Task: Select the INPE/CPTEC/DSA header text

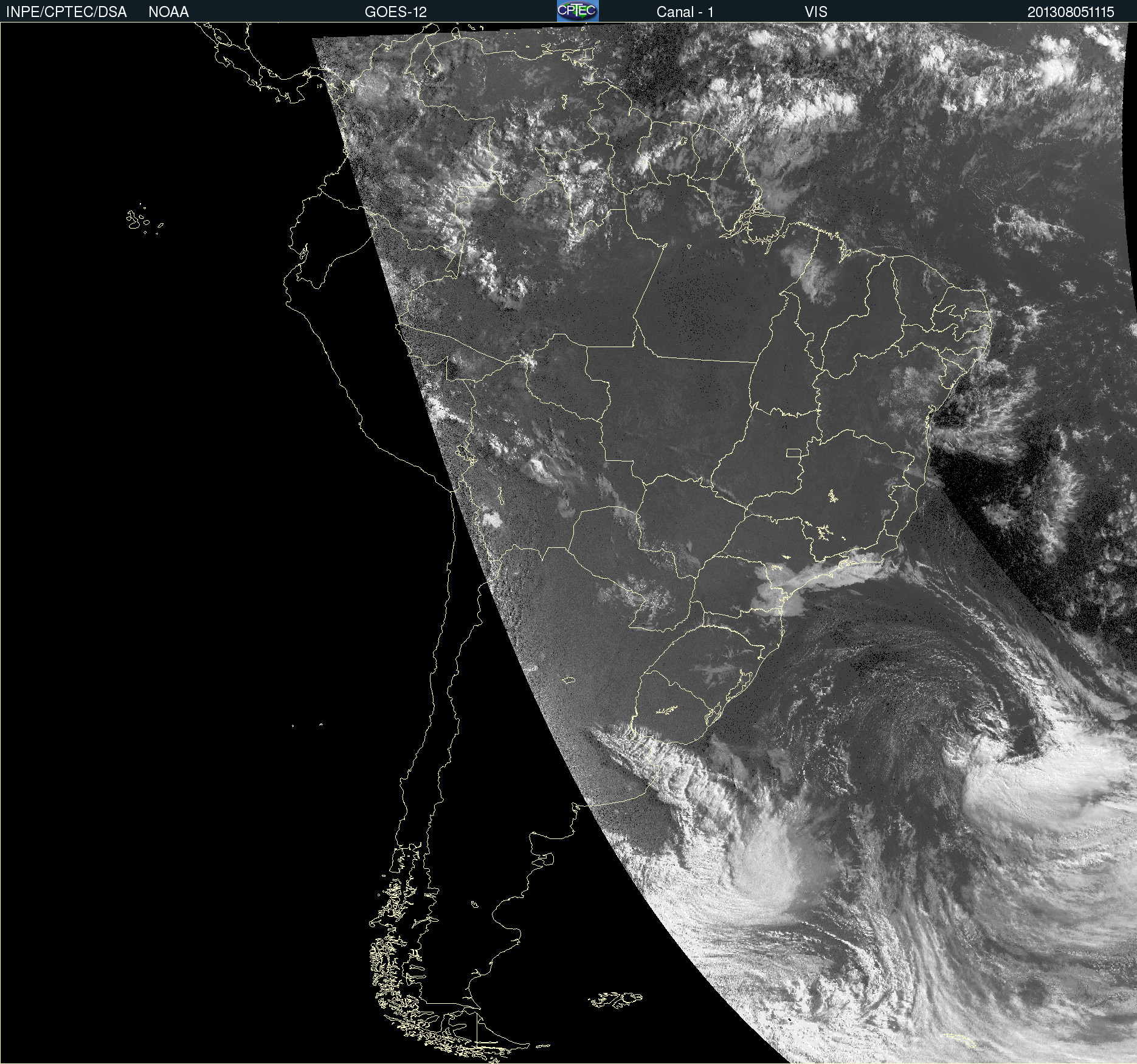Action: [66, 12]
